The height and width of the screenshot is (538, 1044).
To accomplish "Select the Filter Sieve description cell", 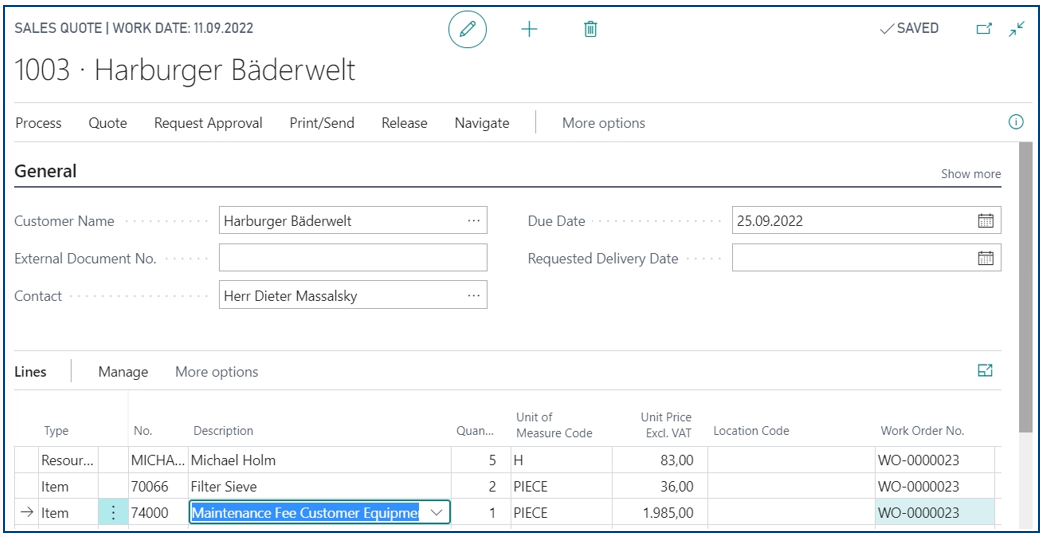I will click(320, 487).
